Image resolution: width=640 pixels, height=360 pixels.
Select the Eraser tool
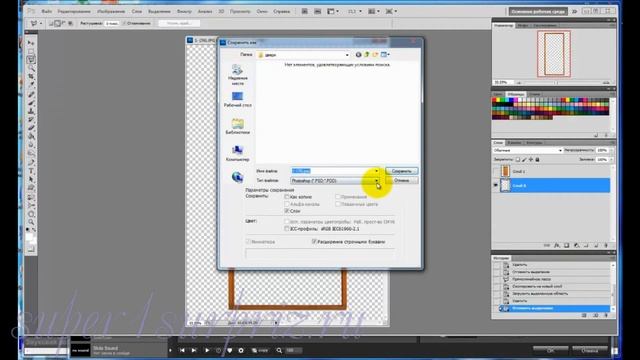click(x=31, y=128)
